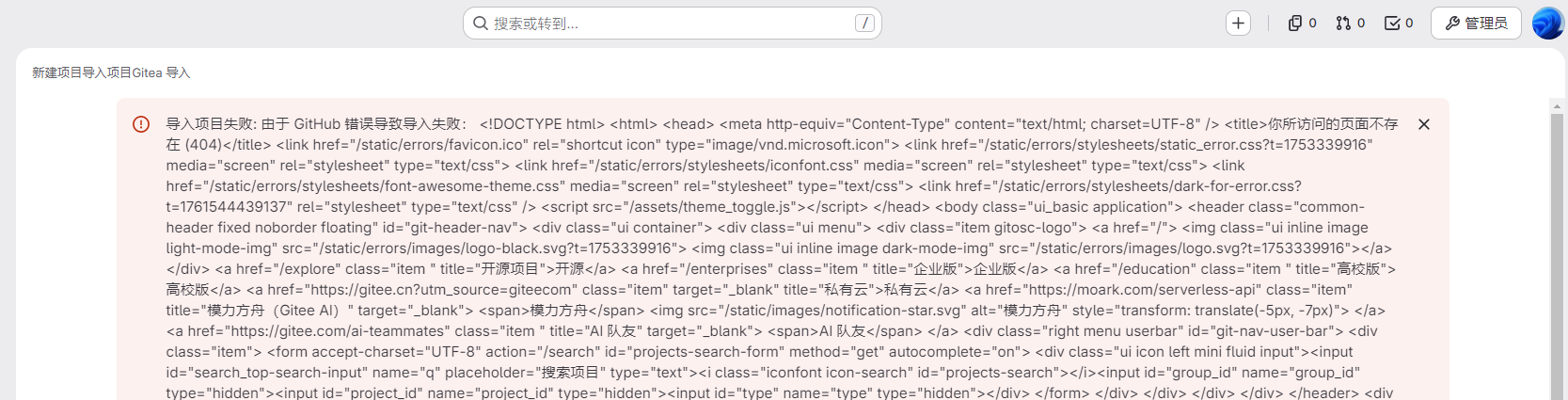Screen dimensions: 1568x400
Task: Click the magnifier icon in search box
Action: pos(481,24)
